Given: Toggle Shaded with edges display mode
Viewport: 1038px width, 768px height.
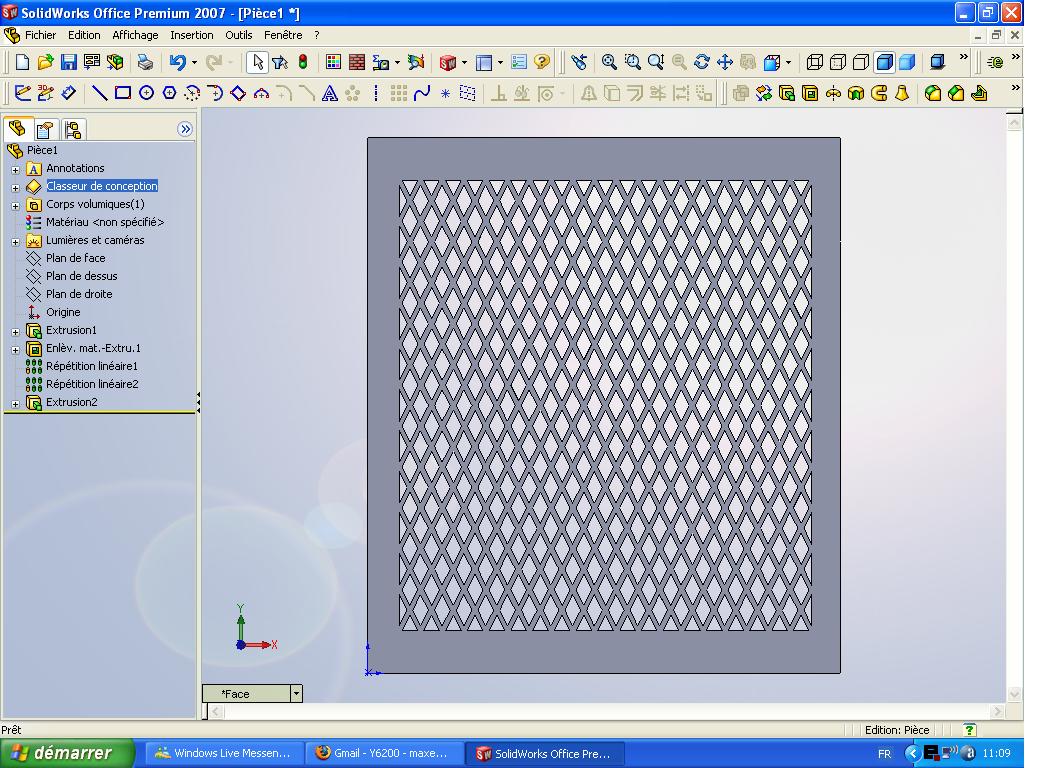Looking at the screenshot, I should point(884,62).
